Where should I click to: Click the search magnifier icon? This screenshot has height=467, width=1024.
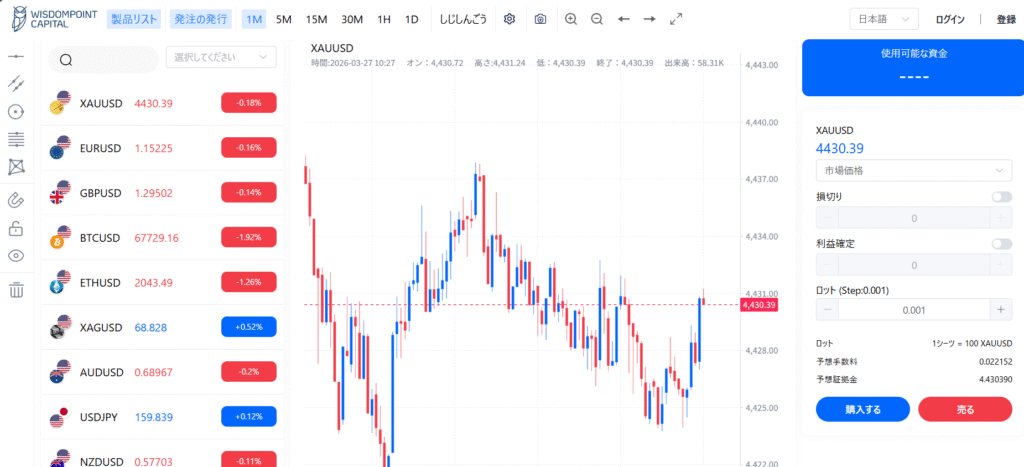coord(66,59)
